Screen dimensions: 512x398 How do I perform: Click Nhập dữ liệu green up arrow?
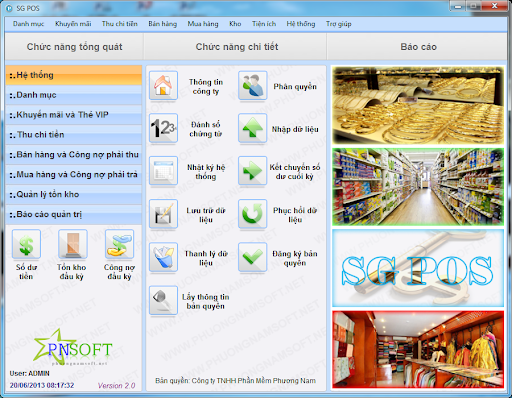[252, 128]
